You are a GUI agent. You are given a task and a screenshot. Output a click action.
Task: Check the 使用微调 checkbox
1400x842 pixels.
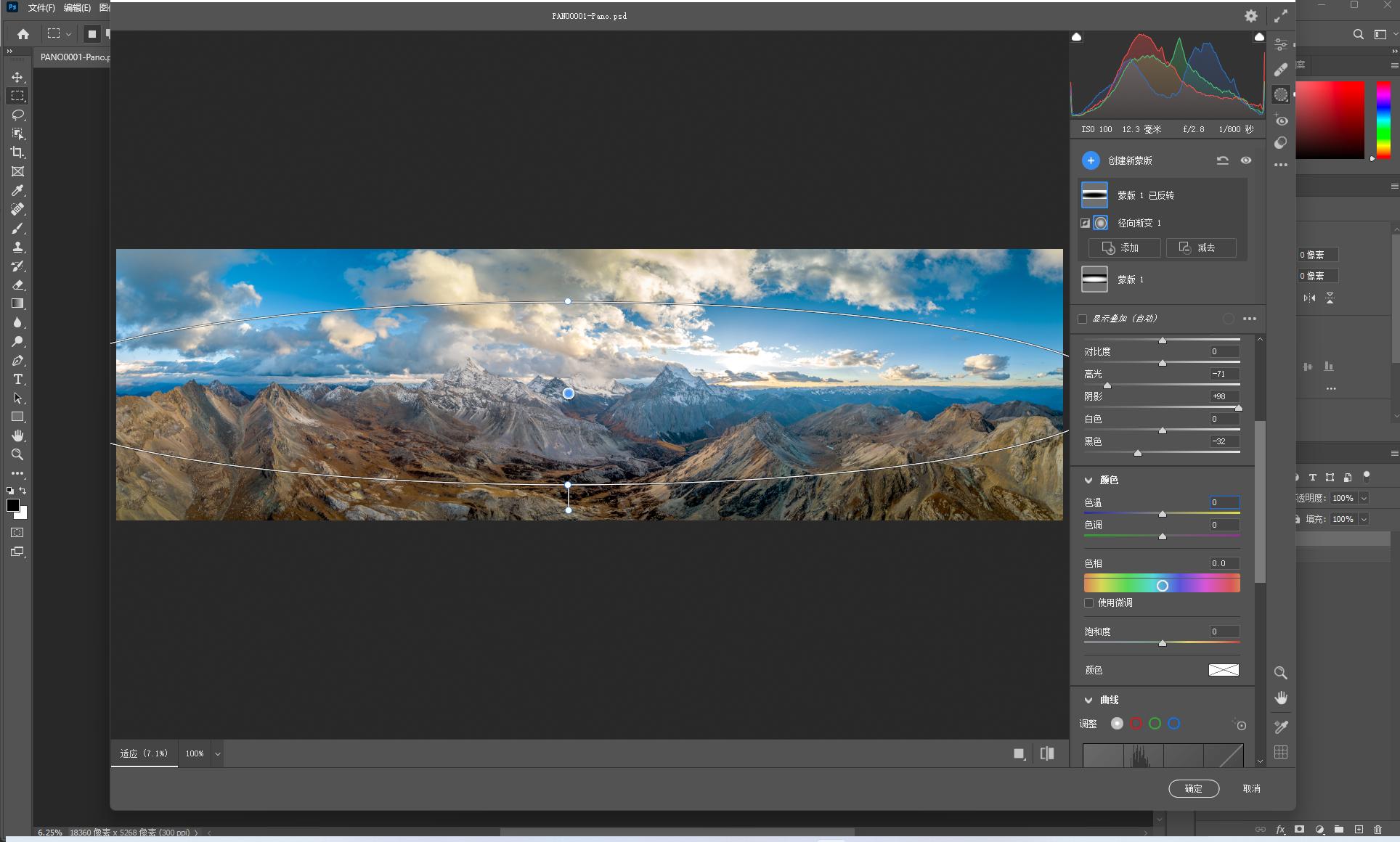[1088, 602]
